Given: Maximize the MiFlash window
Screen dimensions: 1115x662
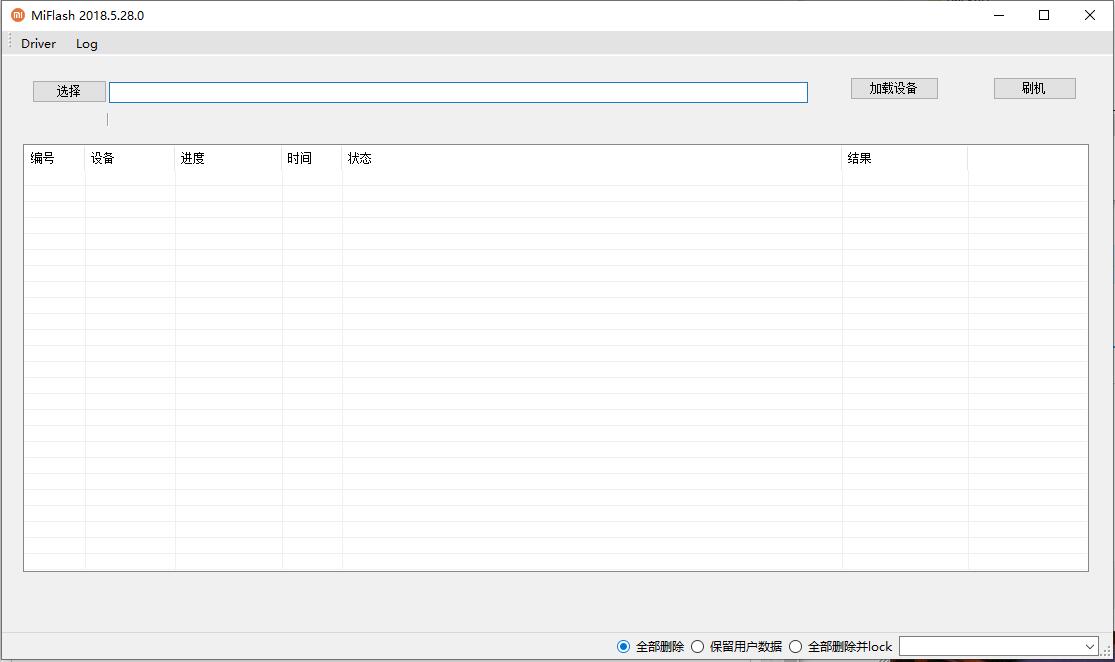Looking at the screenshot, I should tap(1044, 15).
